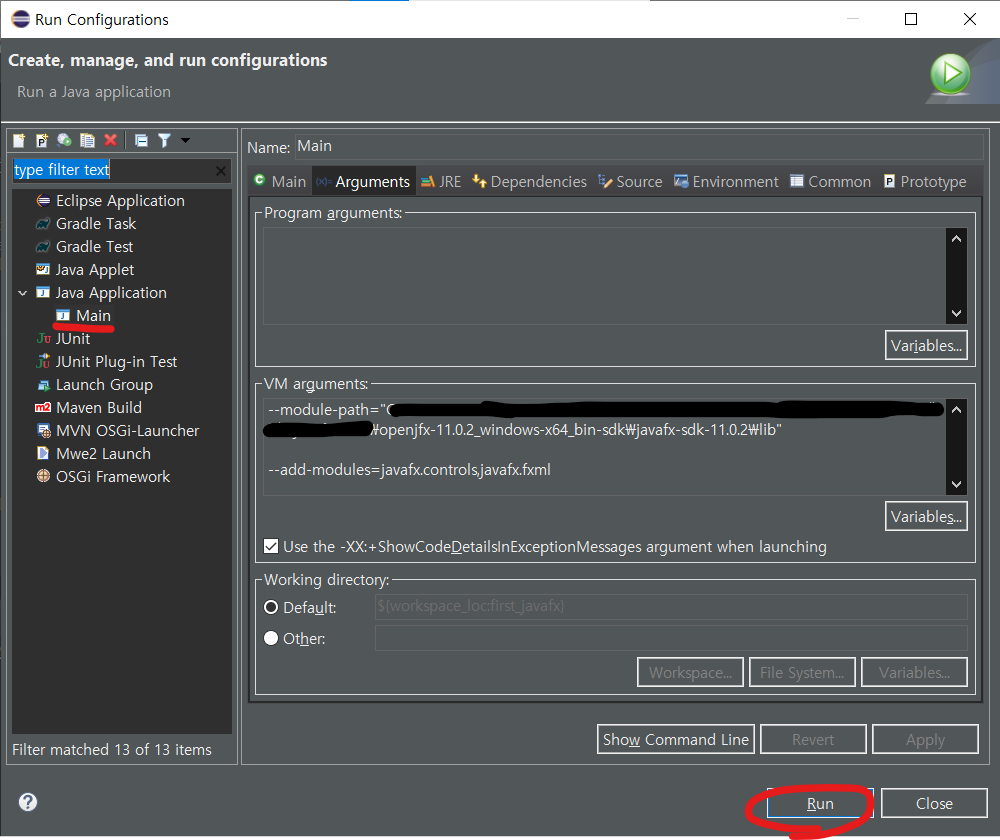Select Gradle Task configuration type
Image resolution: width=1000 pixels, height=840 pixels.
pos(96,224)
